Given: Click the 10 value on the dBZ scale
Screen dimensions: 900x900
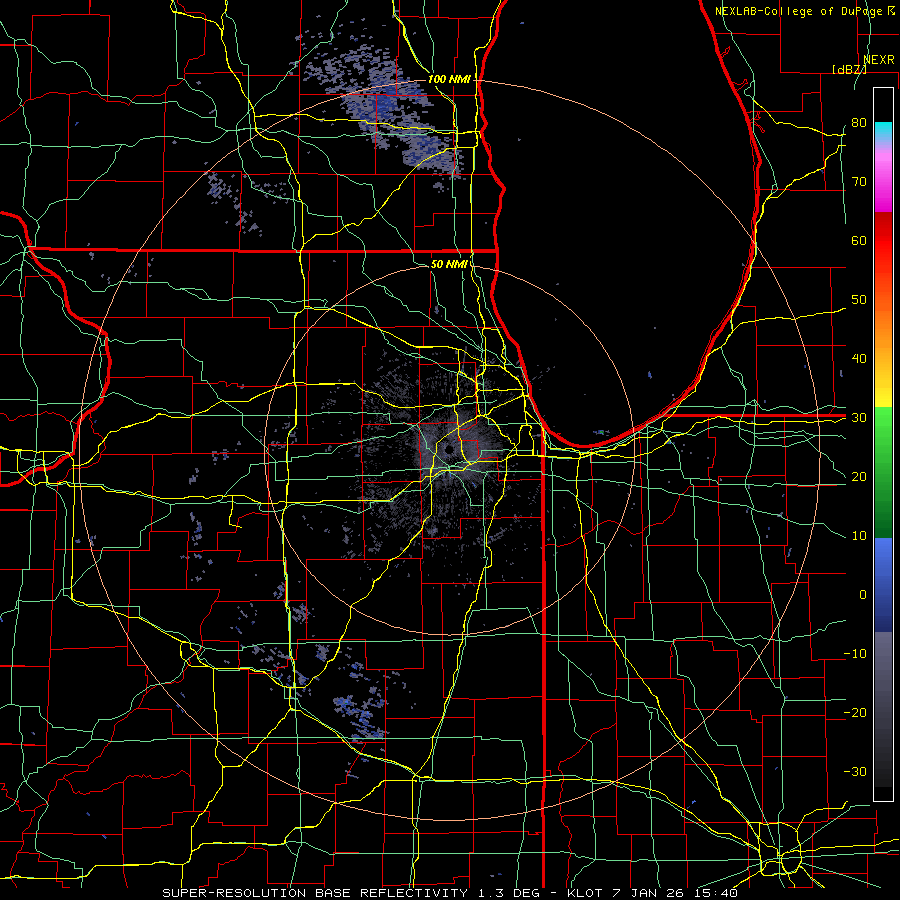Looking at the screenshot, I should pos(859,536).
